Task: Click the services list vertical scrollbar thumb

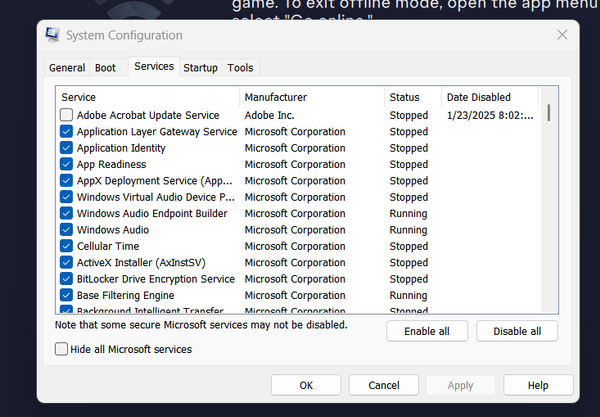Action: [549, 112]
